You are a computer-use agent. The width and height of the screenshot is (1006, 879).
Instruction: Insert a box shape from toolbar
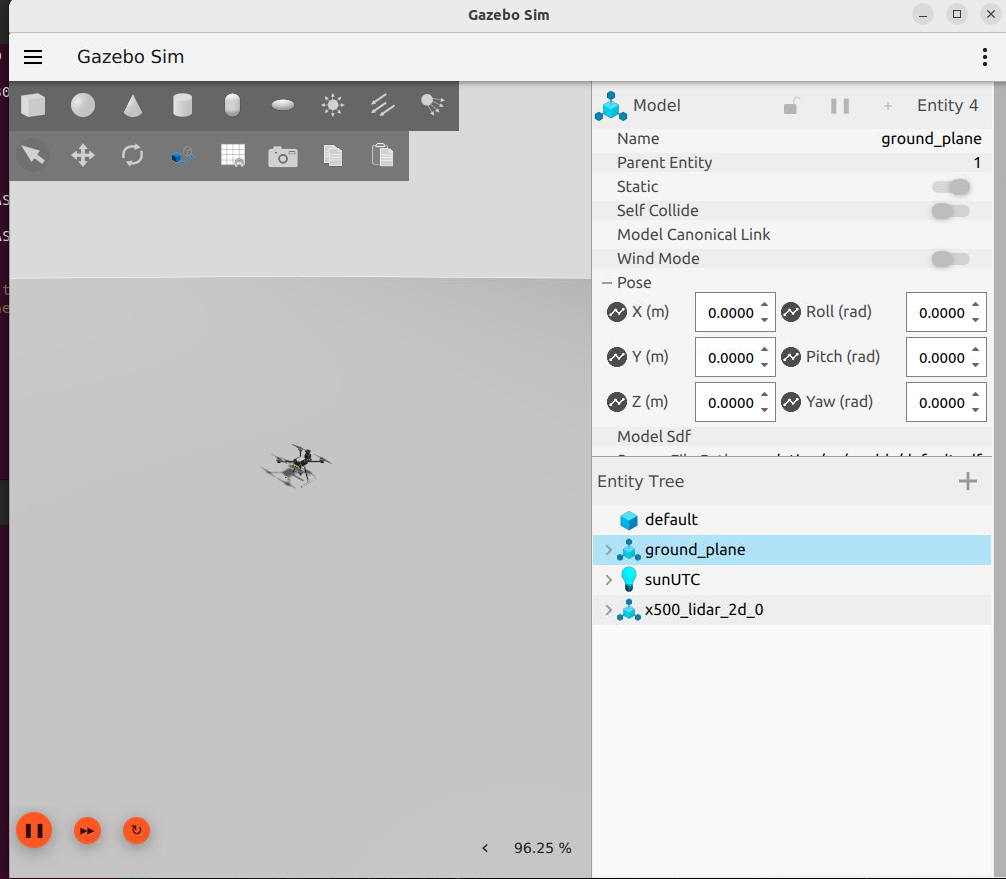[x=33, y=105]
